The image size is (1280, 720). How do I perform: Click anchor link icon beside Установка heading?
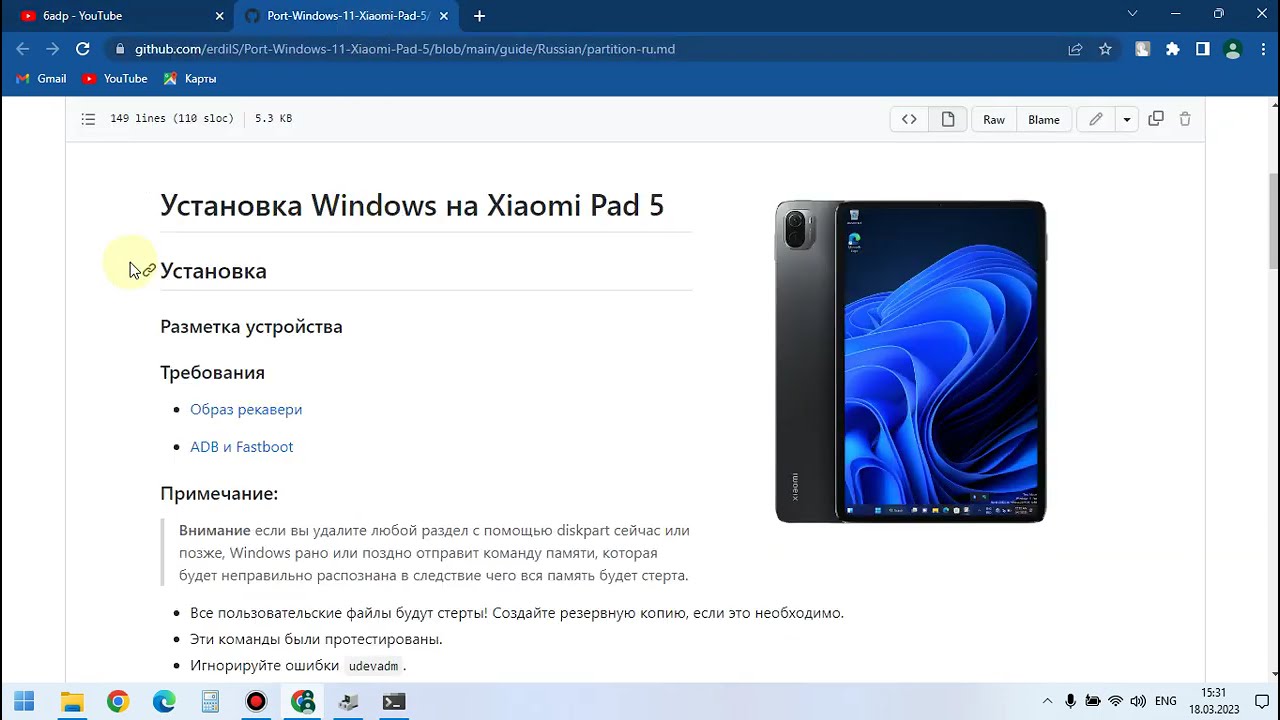[x=149, y=270]
